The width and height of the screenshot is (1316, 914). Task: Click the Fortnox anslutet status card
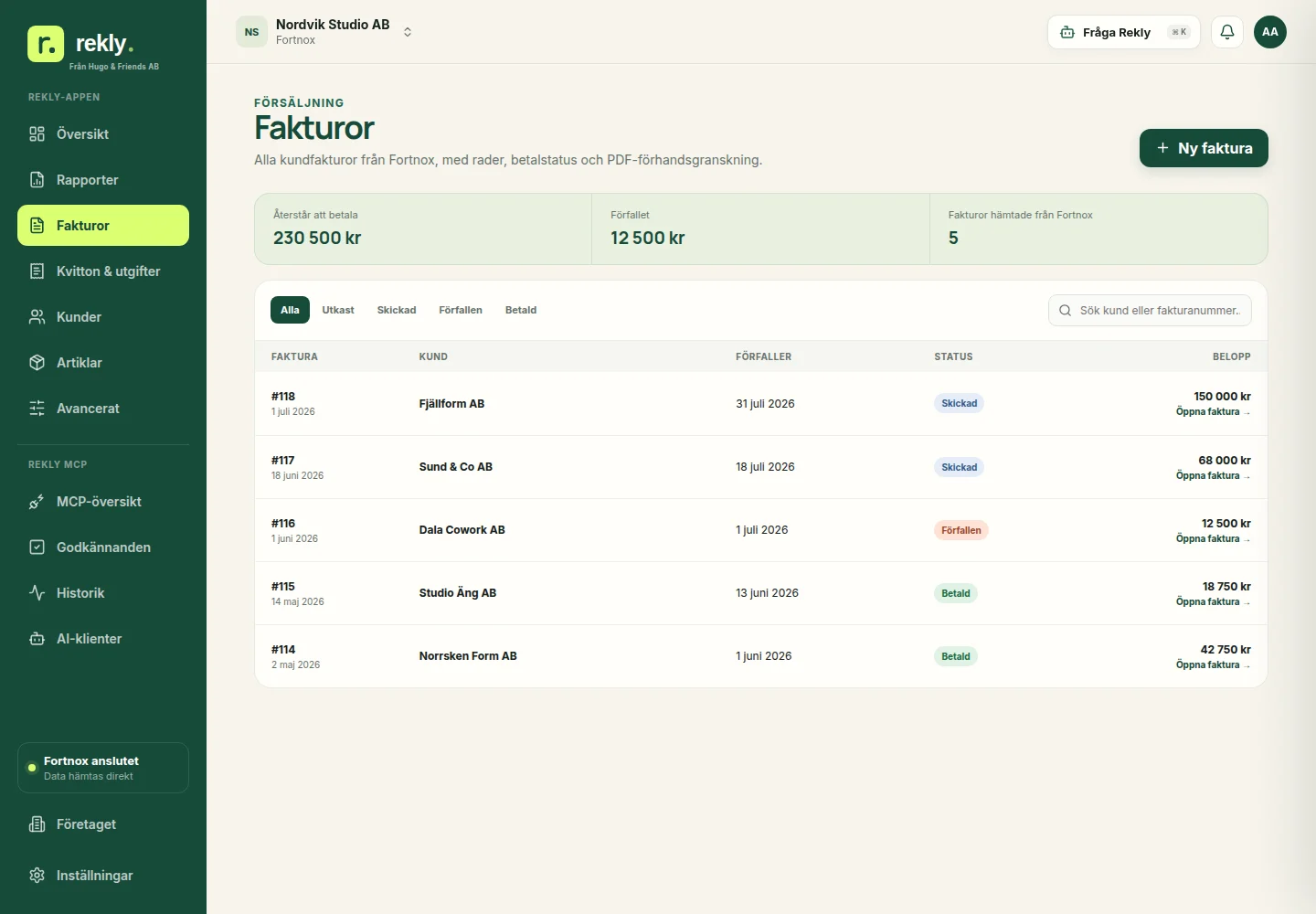[103, 768]
